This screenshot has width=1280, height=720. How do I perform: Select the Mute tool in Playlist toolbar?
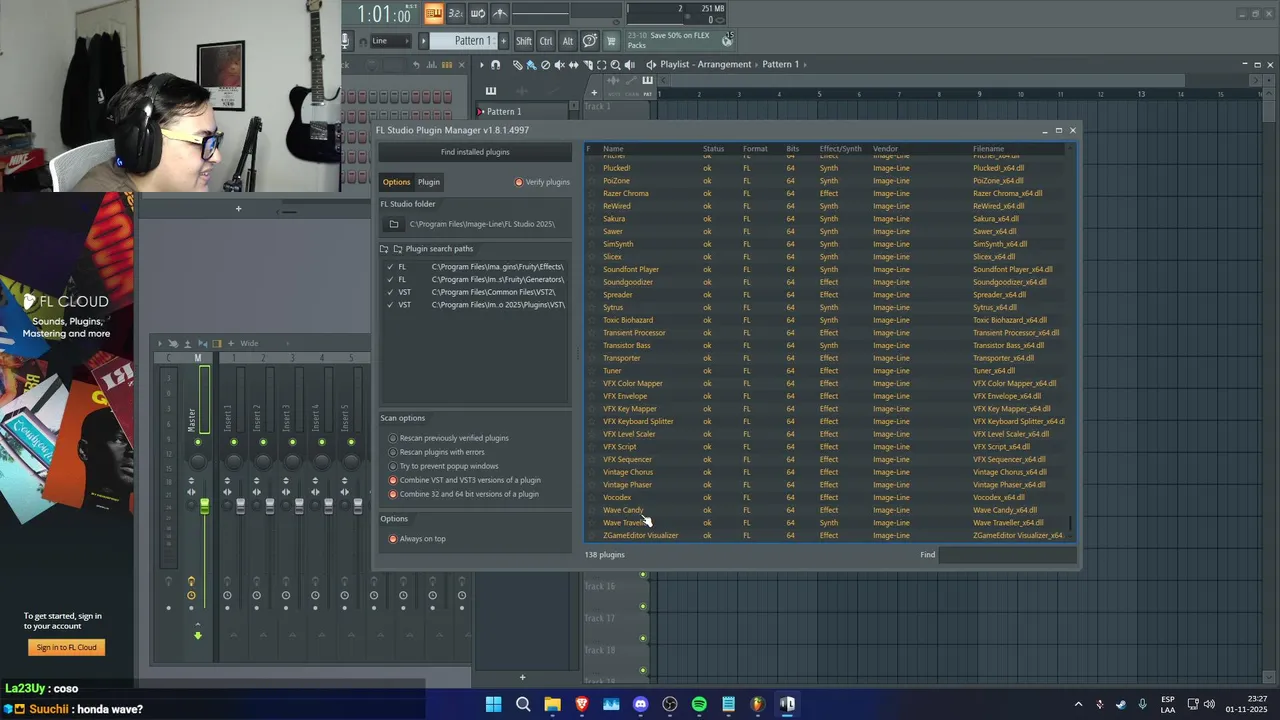click(x=559, y=65)
